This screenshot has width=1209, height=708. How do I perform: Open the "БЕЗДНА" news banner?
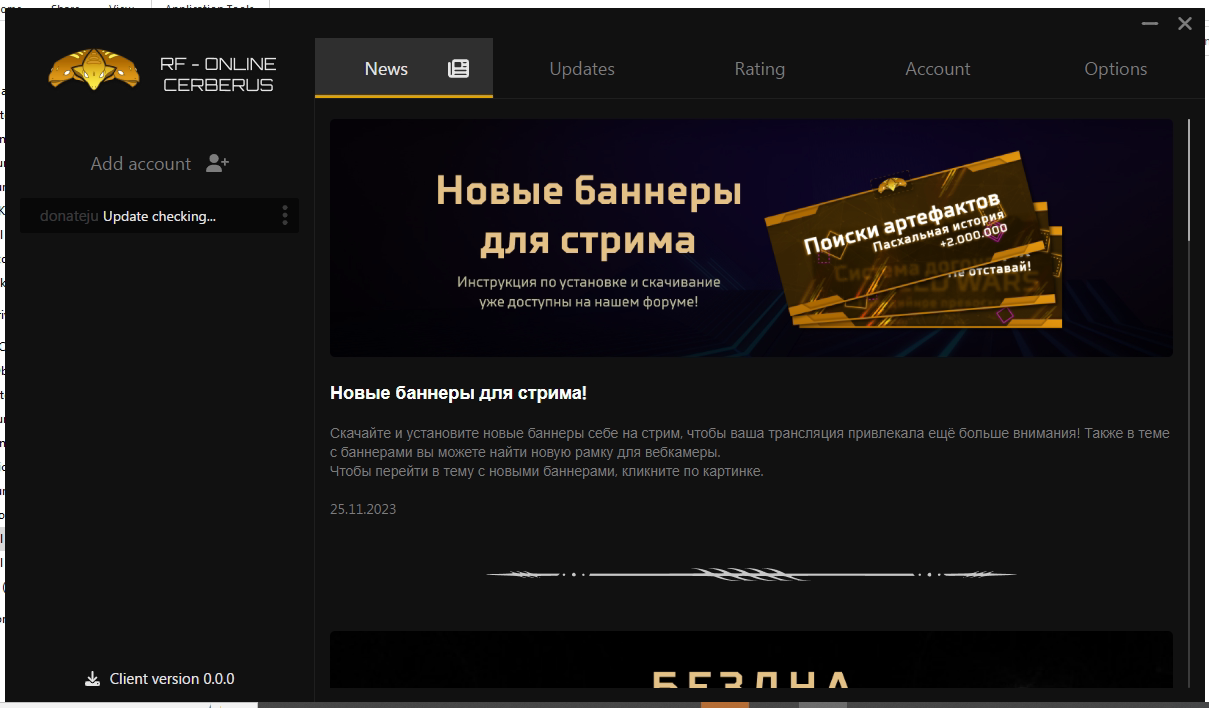[751, 660]
